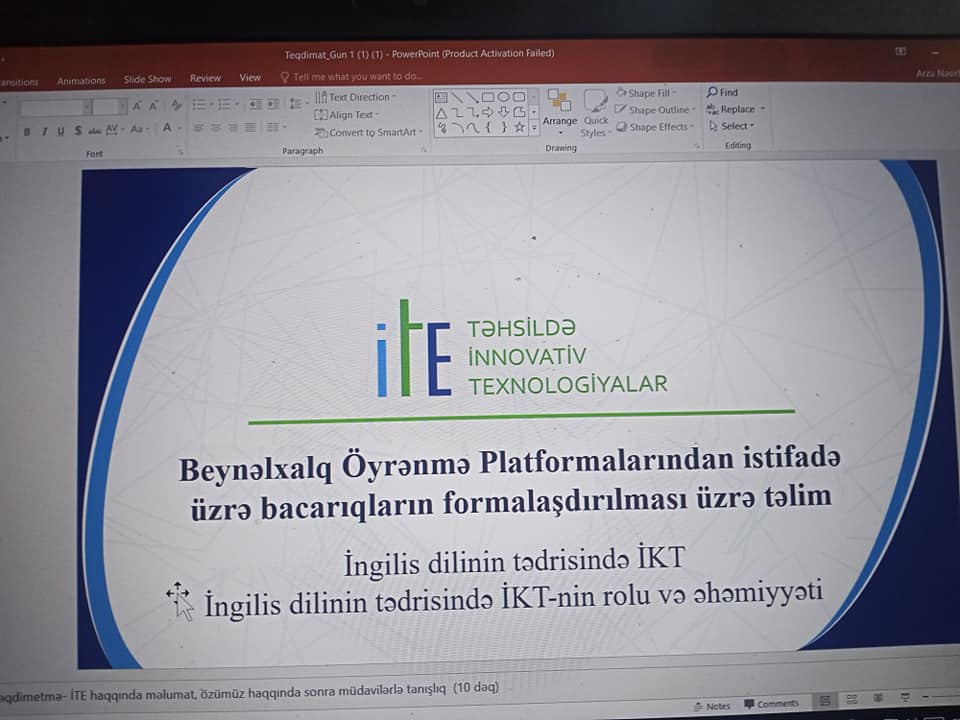
Task: Open Character Spacing dropdown
Action: pos(114,130)
